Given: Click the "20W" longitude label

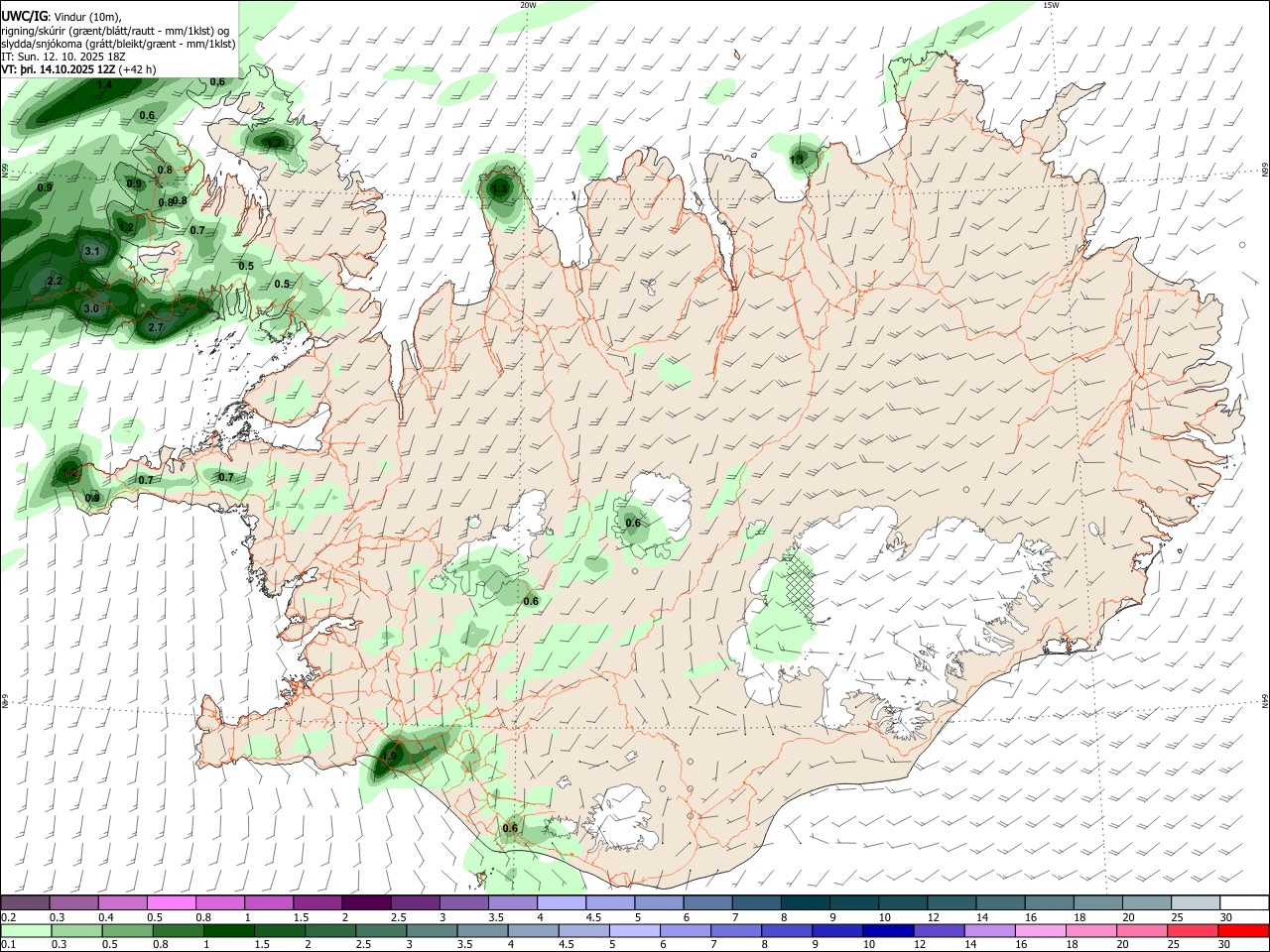Looking at the screenshot, I should (x=527, y=5).
